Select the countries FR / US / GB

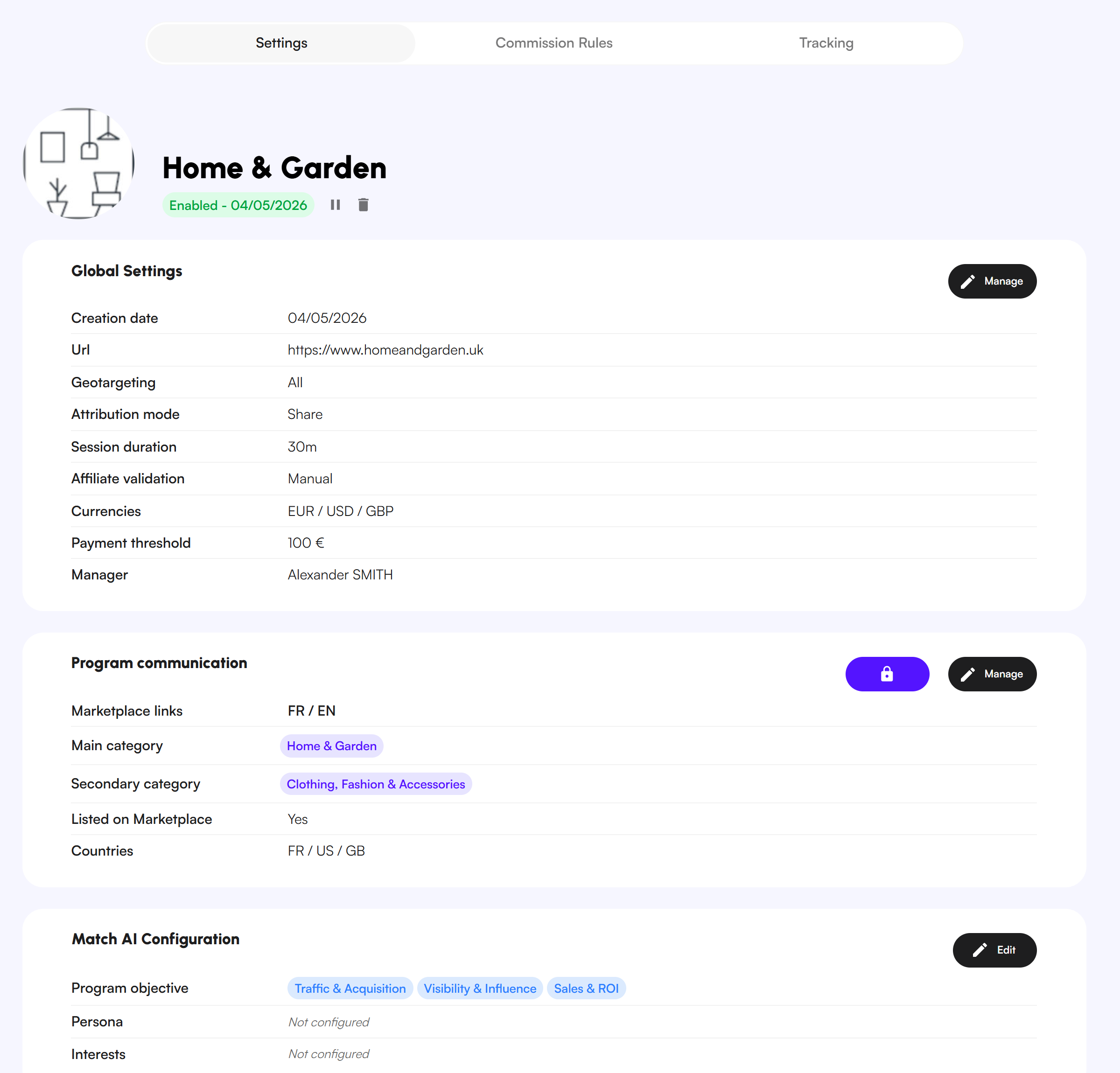coord(326,851)
